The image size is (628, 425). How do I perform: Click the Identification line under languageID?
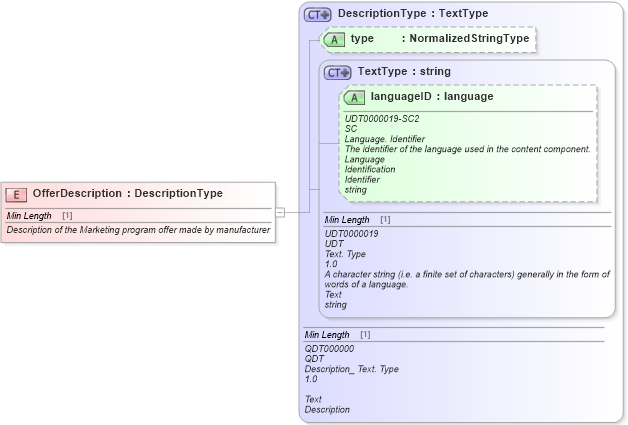click(370, 169)
